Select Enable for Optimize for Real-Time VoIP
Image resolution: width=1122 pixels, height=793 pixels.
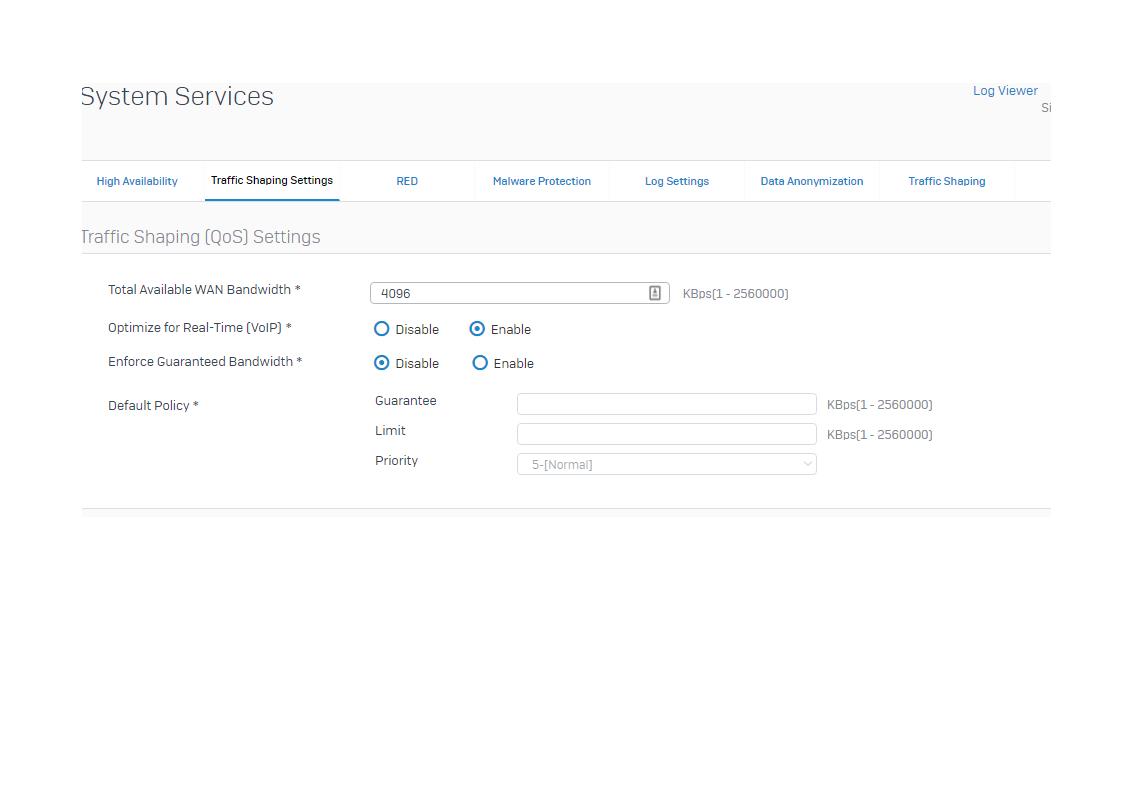click(x=477, y=329)
